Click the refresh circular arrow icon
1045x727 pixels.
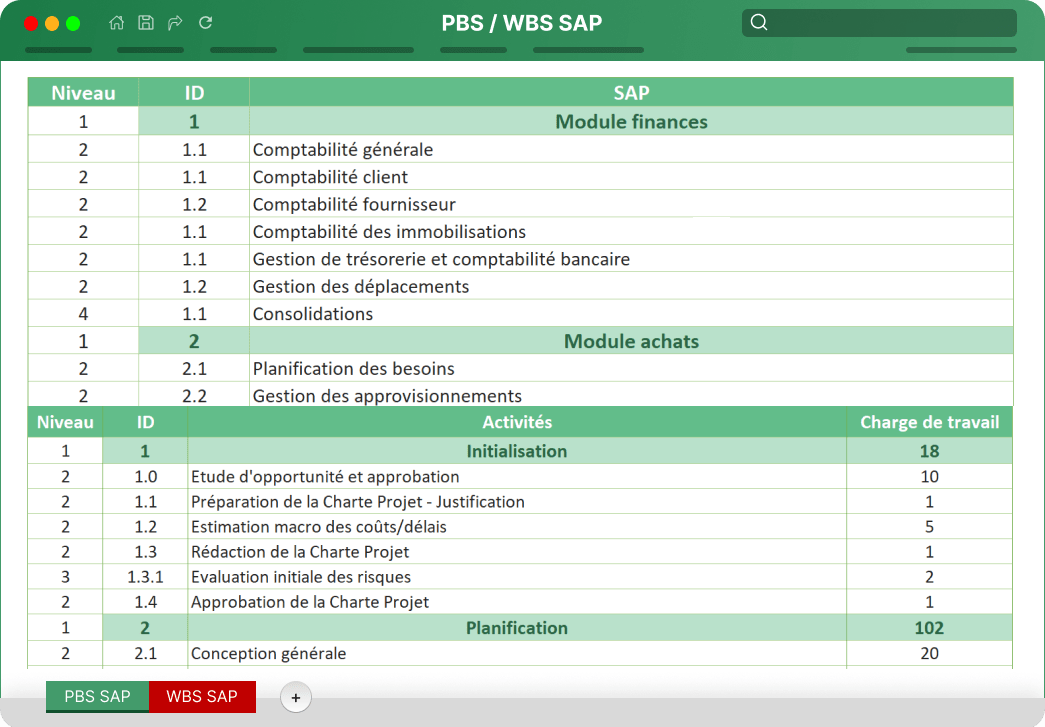pos(205,23)
